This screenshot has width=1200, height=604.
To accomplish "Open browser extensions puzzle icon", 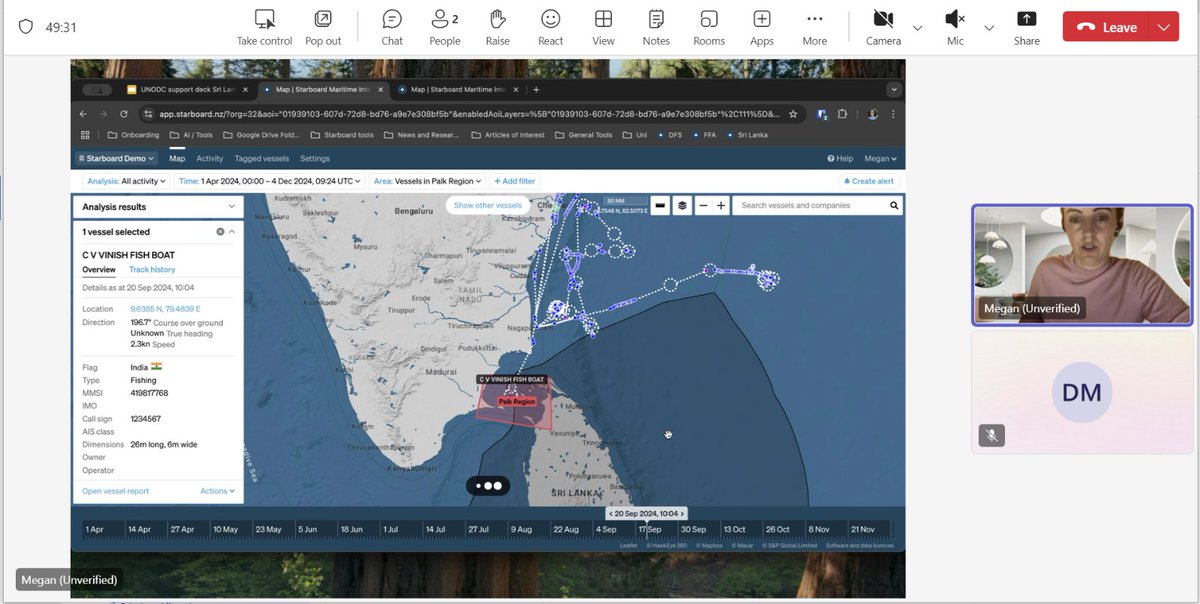I will [x=842, y=114].
